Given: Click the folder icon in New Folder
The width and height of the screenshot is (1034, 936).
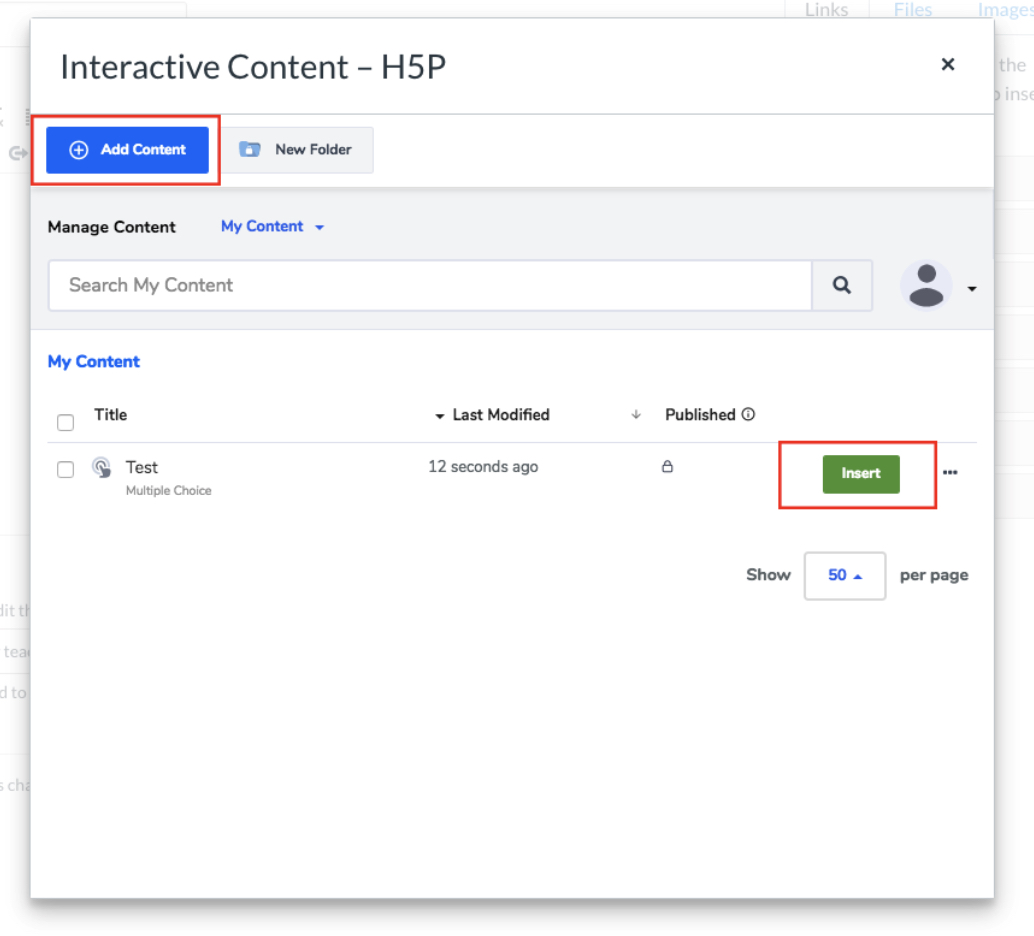Looking at the screenshot, I should tap(249, 150).
